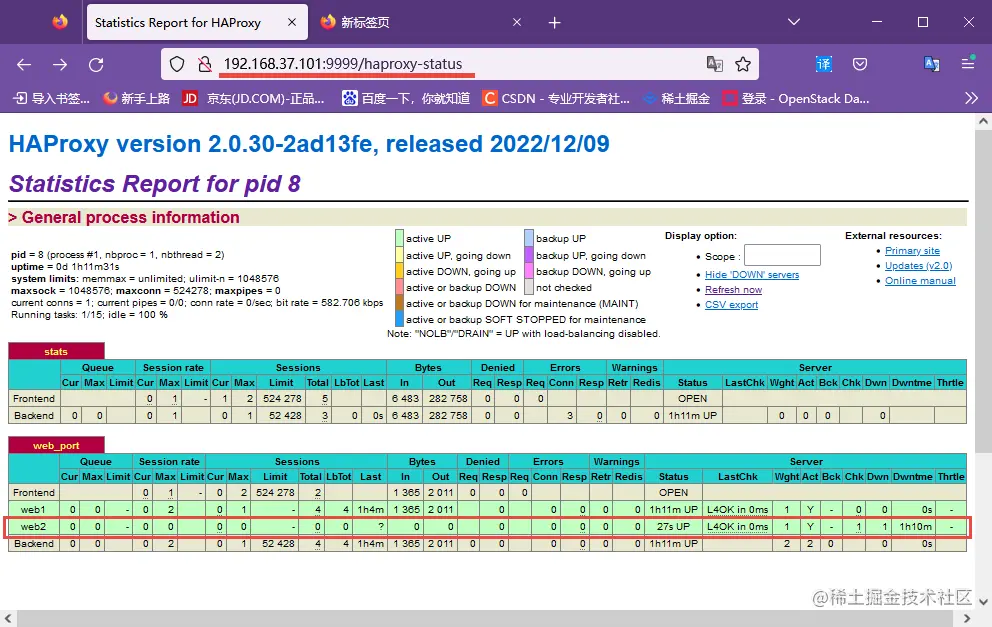992x627 pixels.
Task: Open the CSDN bookmark
Action: (556, 98)
